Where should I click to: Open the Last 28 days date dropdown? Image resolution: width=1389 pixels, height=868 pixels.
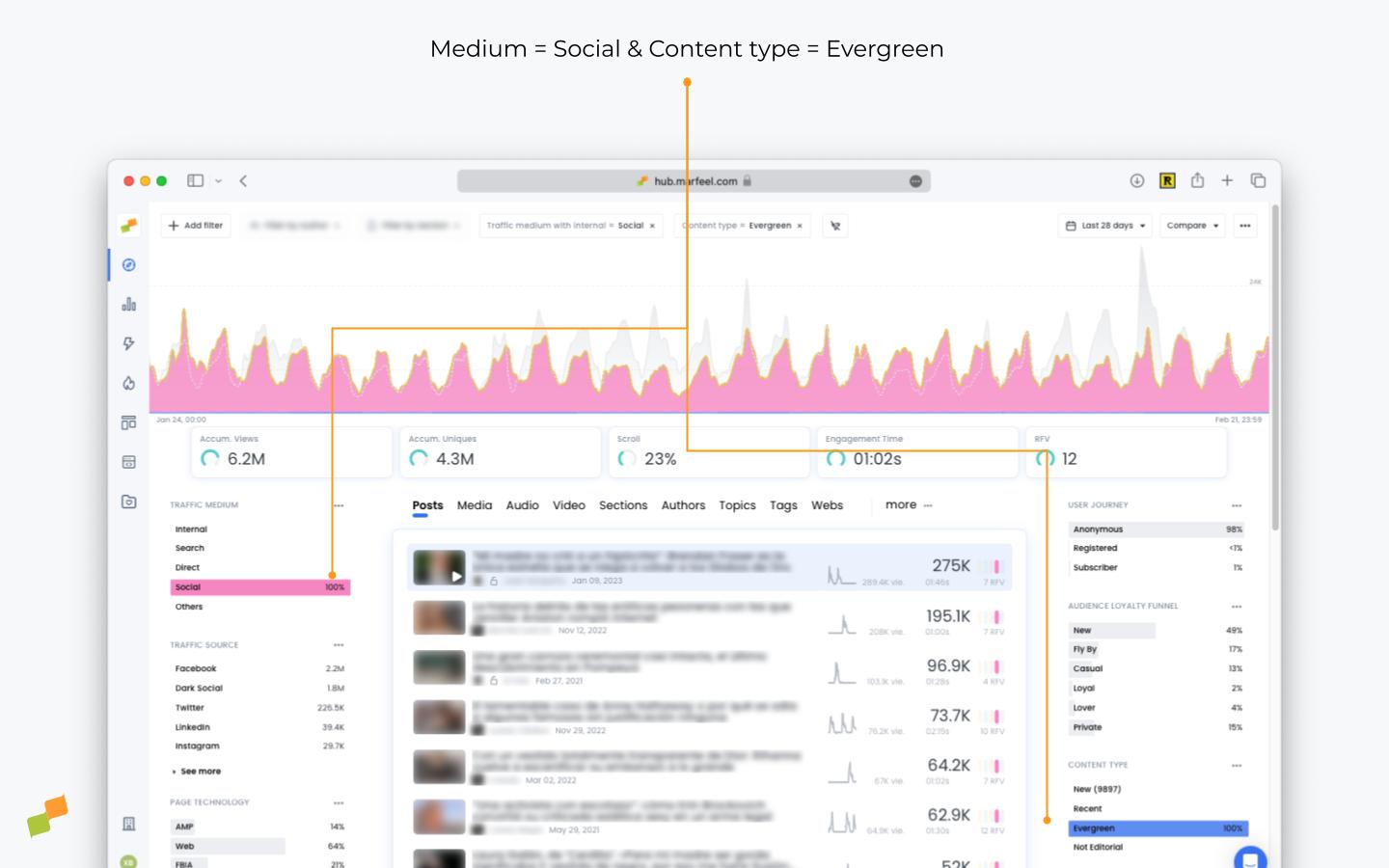[1104, 225]
